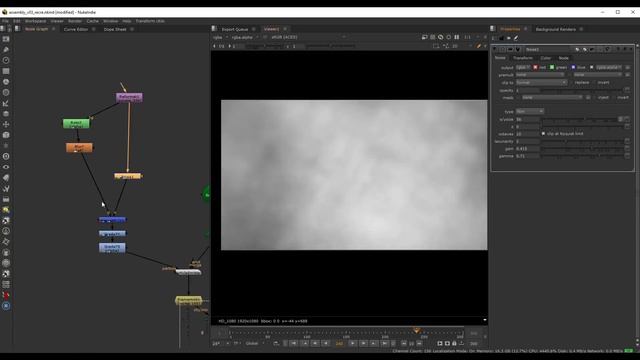Toggle invert checkbox beside clip to

click(x=595, y=82)
